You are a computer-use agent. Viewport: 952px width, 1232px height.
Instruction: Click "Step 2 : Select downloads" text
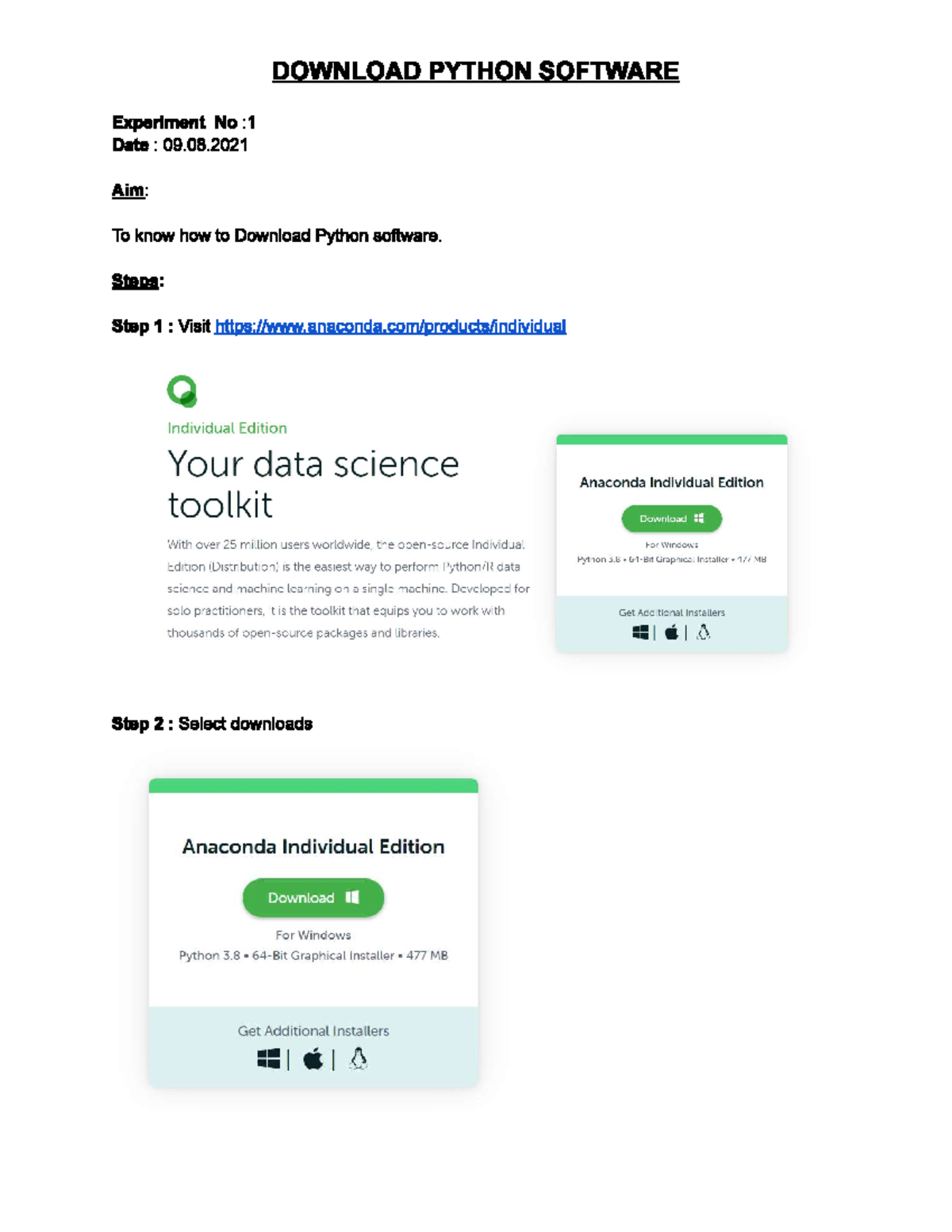212,723
